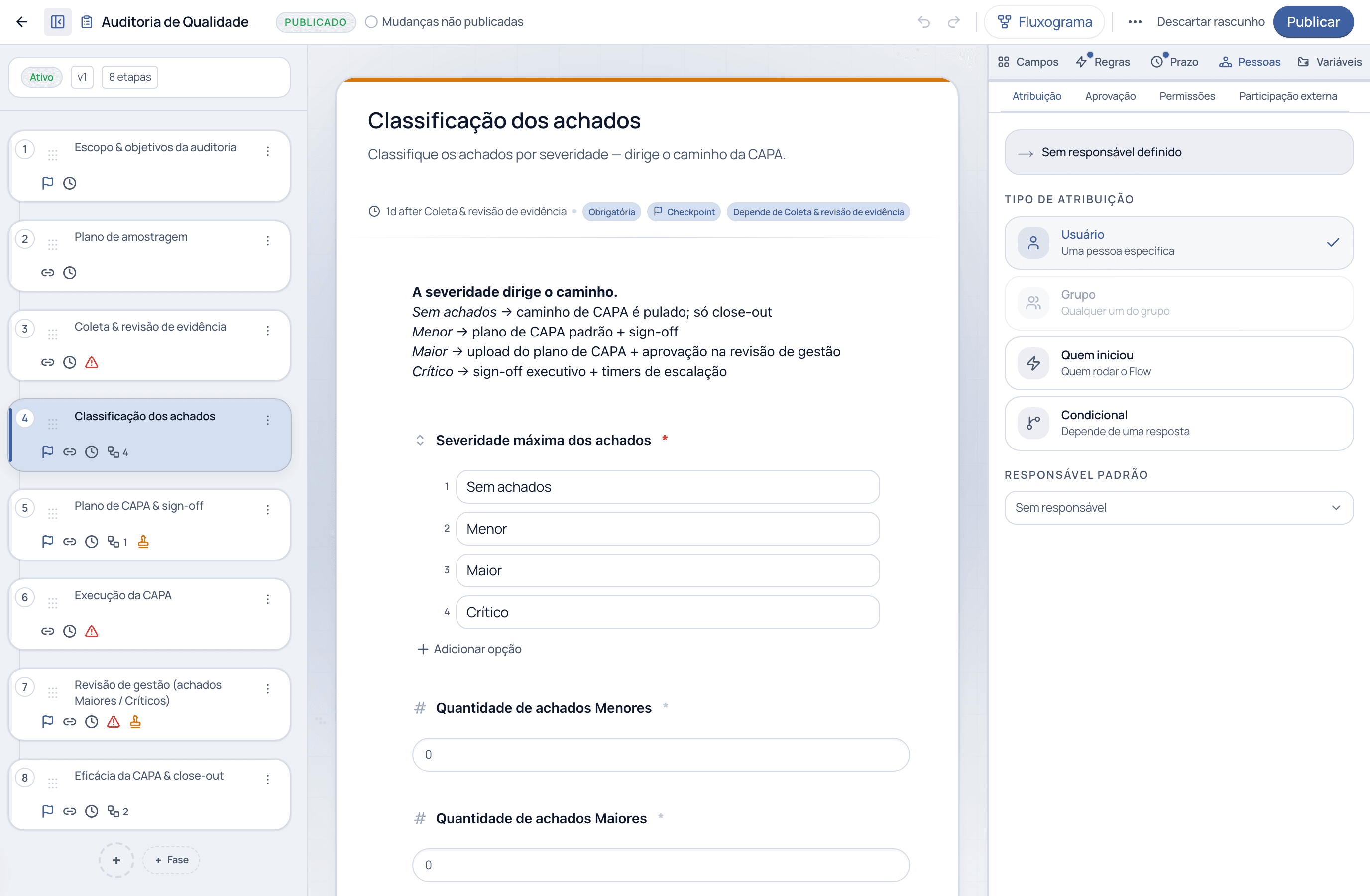The width and height of the screenshot is (1370, 896).
Task: Click the + Fase button
Action: pyautogui.click(x=172, y=860)
